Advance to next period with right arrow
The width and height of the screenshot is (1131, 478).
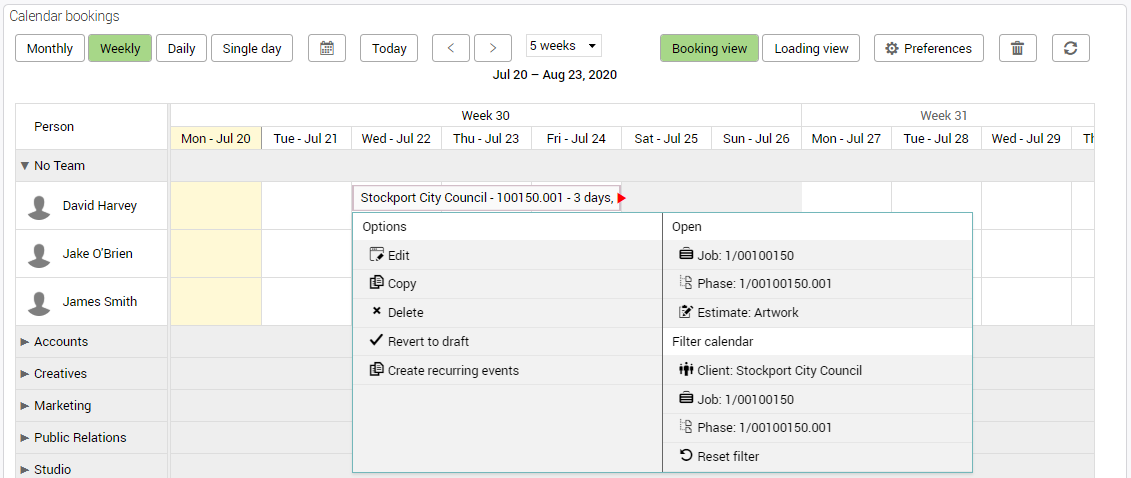(493, 48)
